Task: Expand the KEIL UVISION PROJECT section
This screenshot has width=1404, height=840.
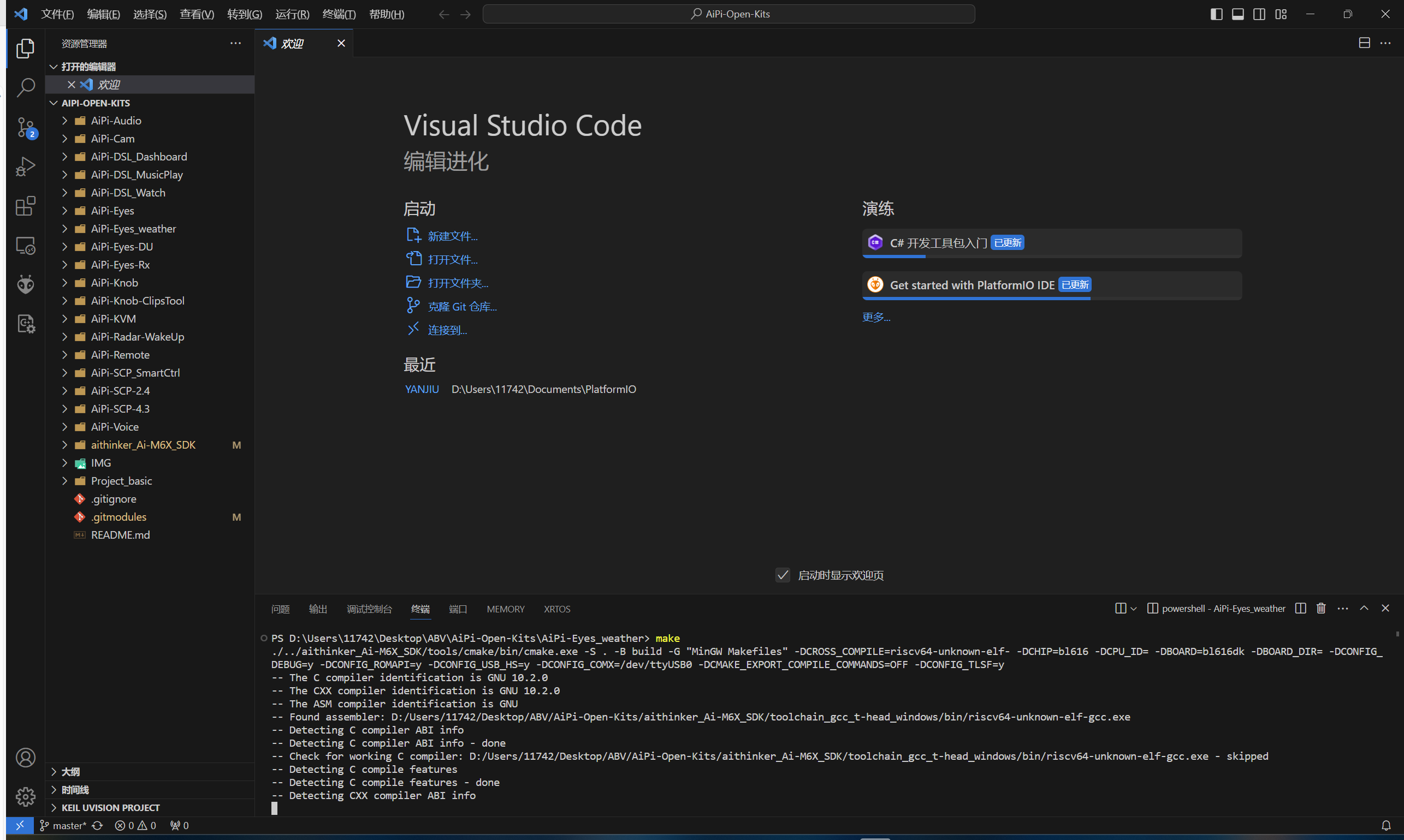Action: click(150, 808)
